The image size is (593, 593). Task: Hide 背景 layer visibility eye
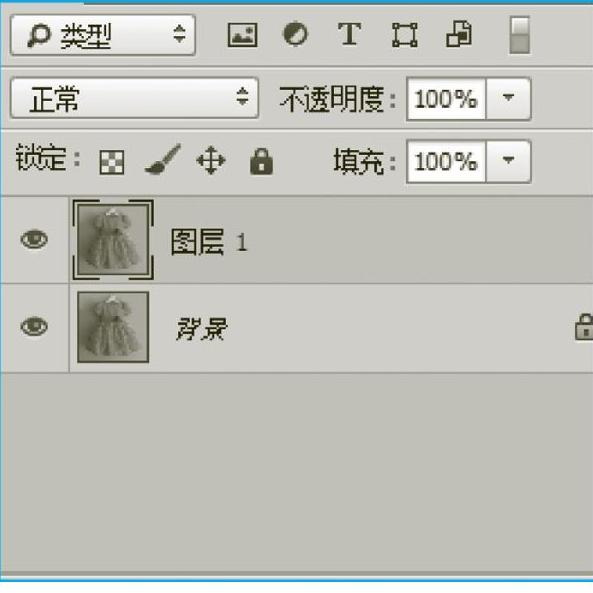34,326
